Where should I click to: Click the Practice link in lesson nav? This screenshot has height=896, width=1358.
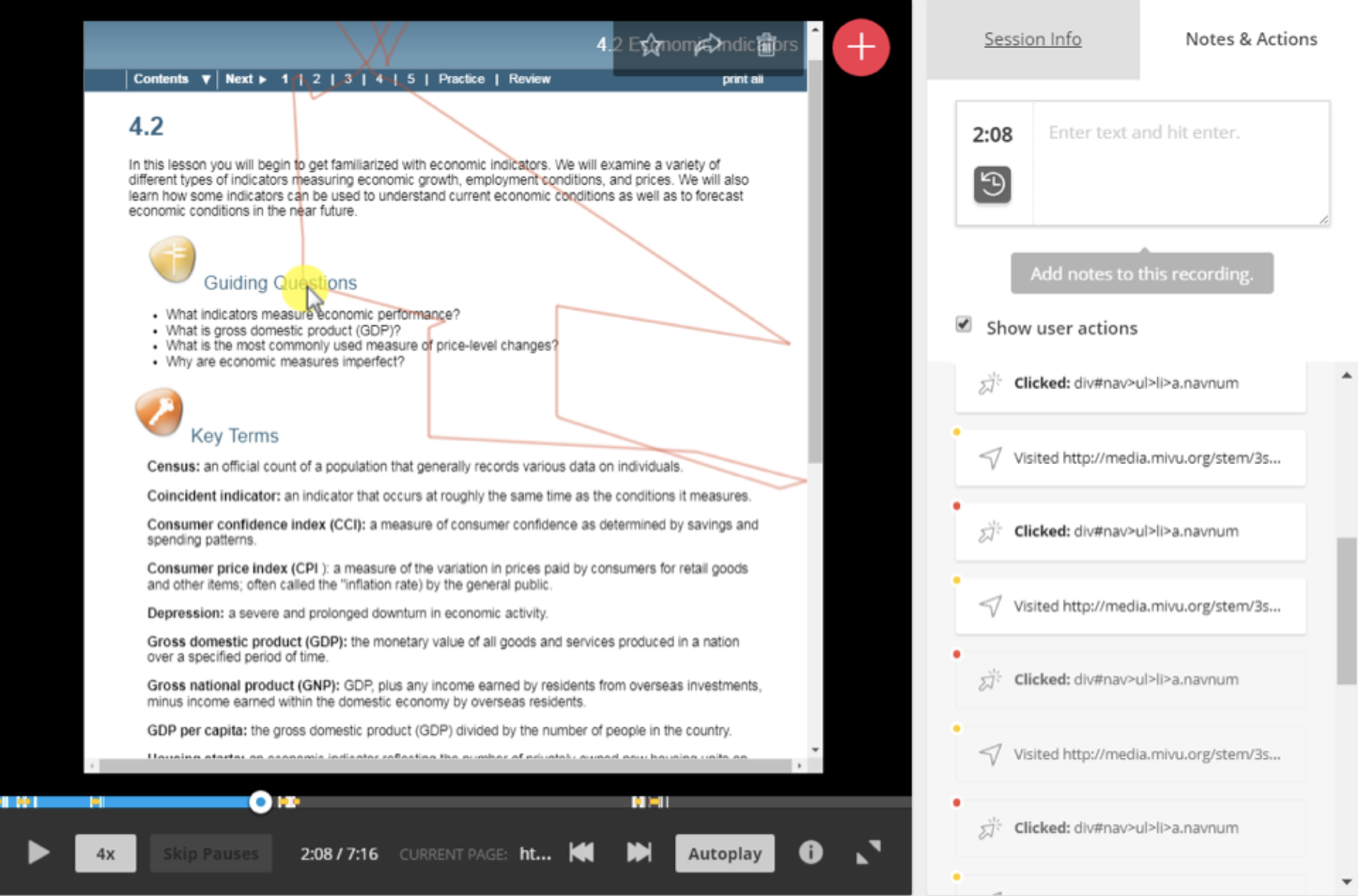(x=462, y=79)
